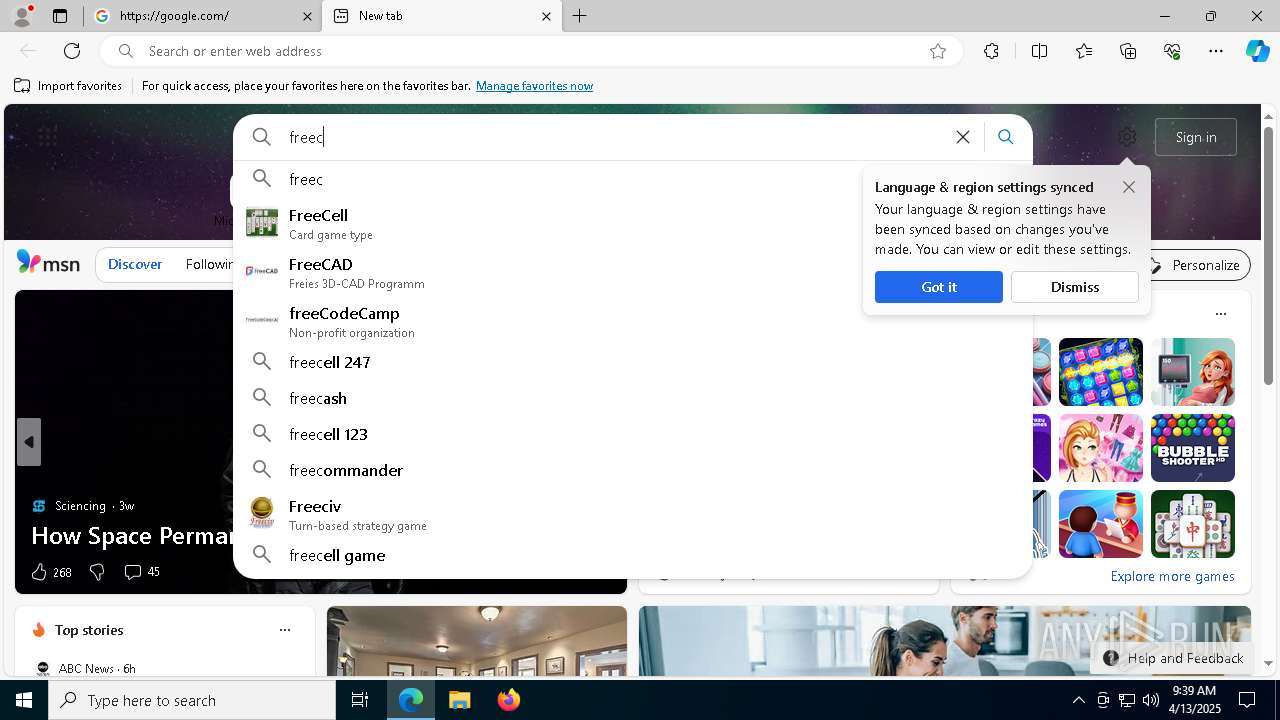Click the Sign in button
1280x720 pixels.
point(1196,137)
